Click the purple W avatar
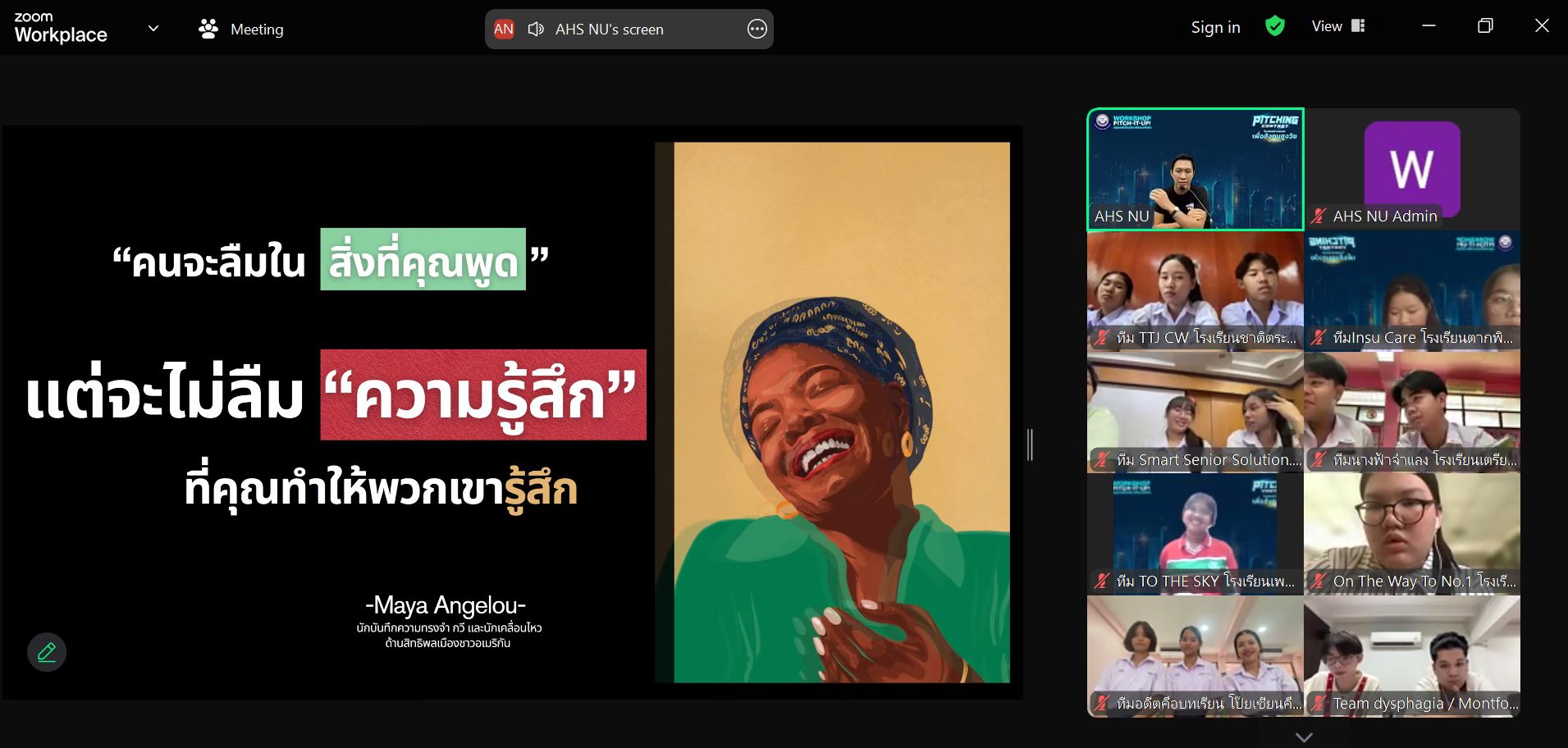The height and width of the screenshot is (748, 1568). tap(1412, 169)
